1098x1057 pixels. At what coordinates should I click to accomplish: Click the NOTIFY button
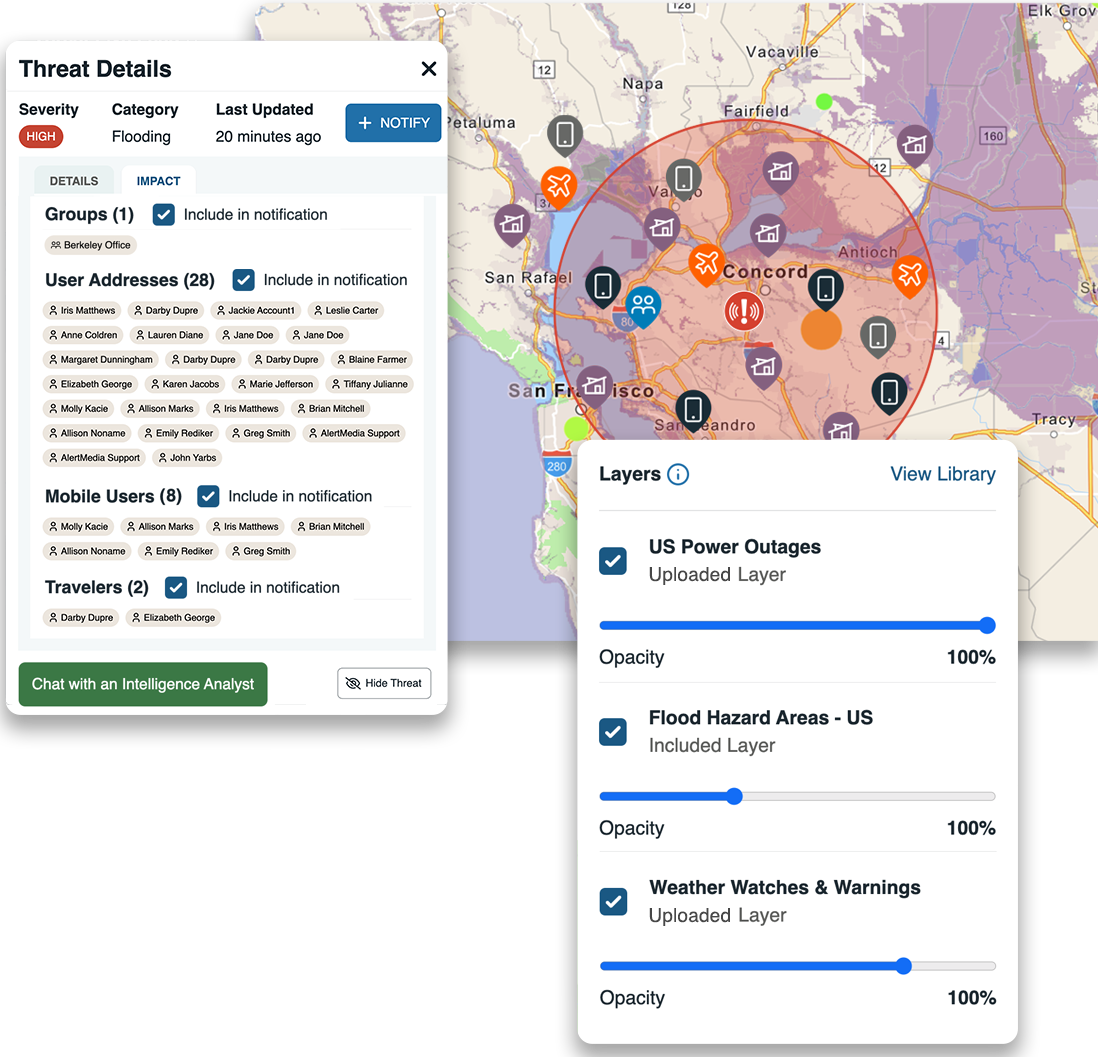(393, 122)
